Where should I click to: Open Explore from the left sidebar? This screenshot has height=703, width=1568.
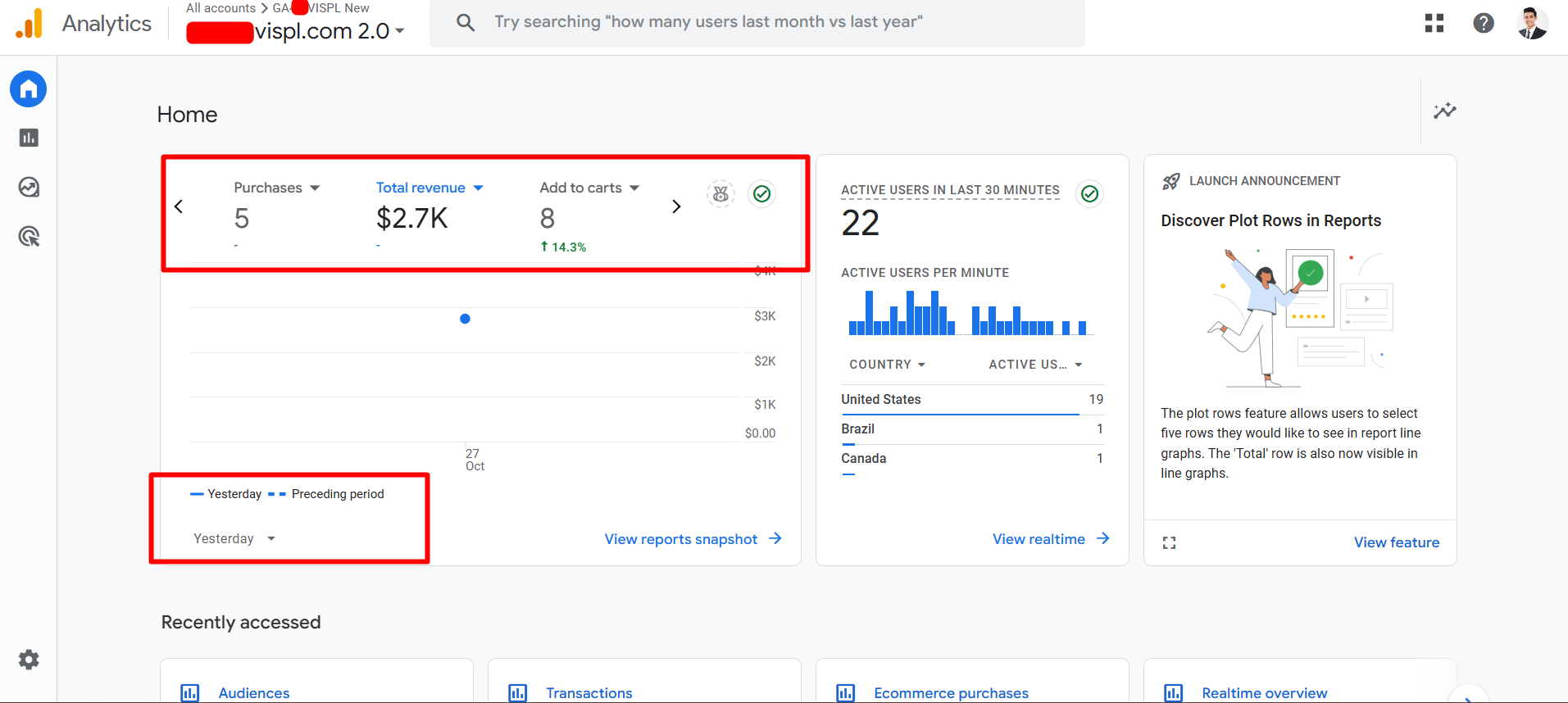[x=29, y=188]
